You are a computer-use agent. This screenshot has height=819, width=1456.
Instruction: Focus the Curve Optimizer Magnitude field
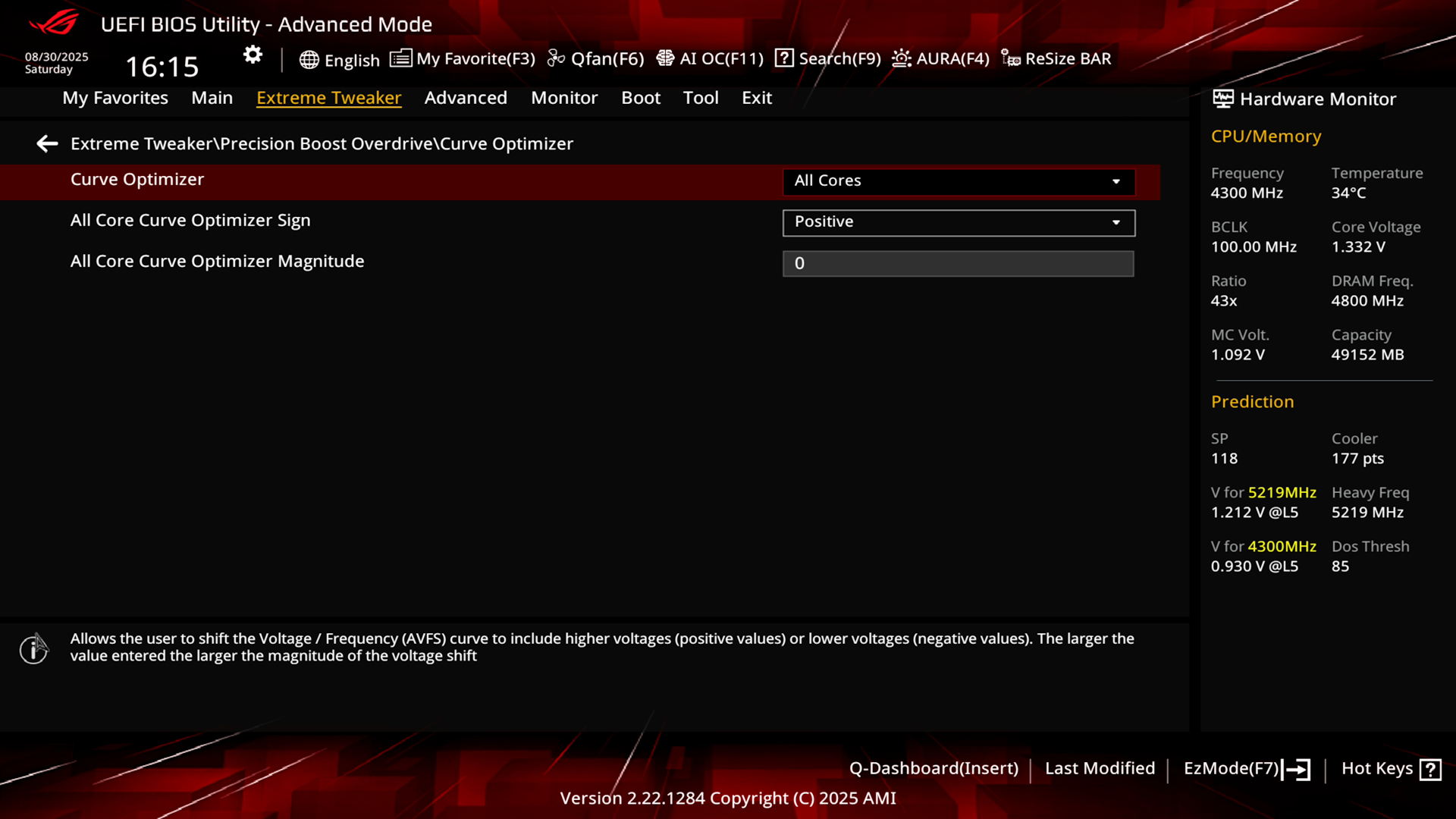(958, 263)
